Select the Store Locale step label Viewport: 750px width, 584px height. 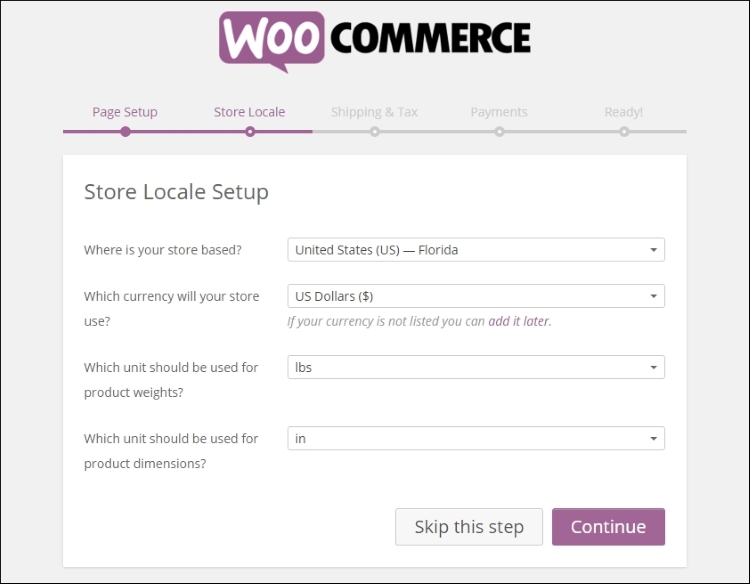point(249,112)
